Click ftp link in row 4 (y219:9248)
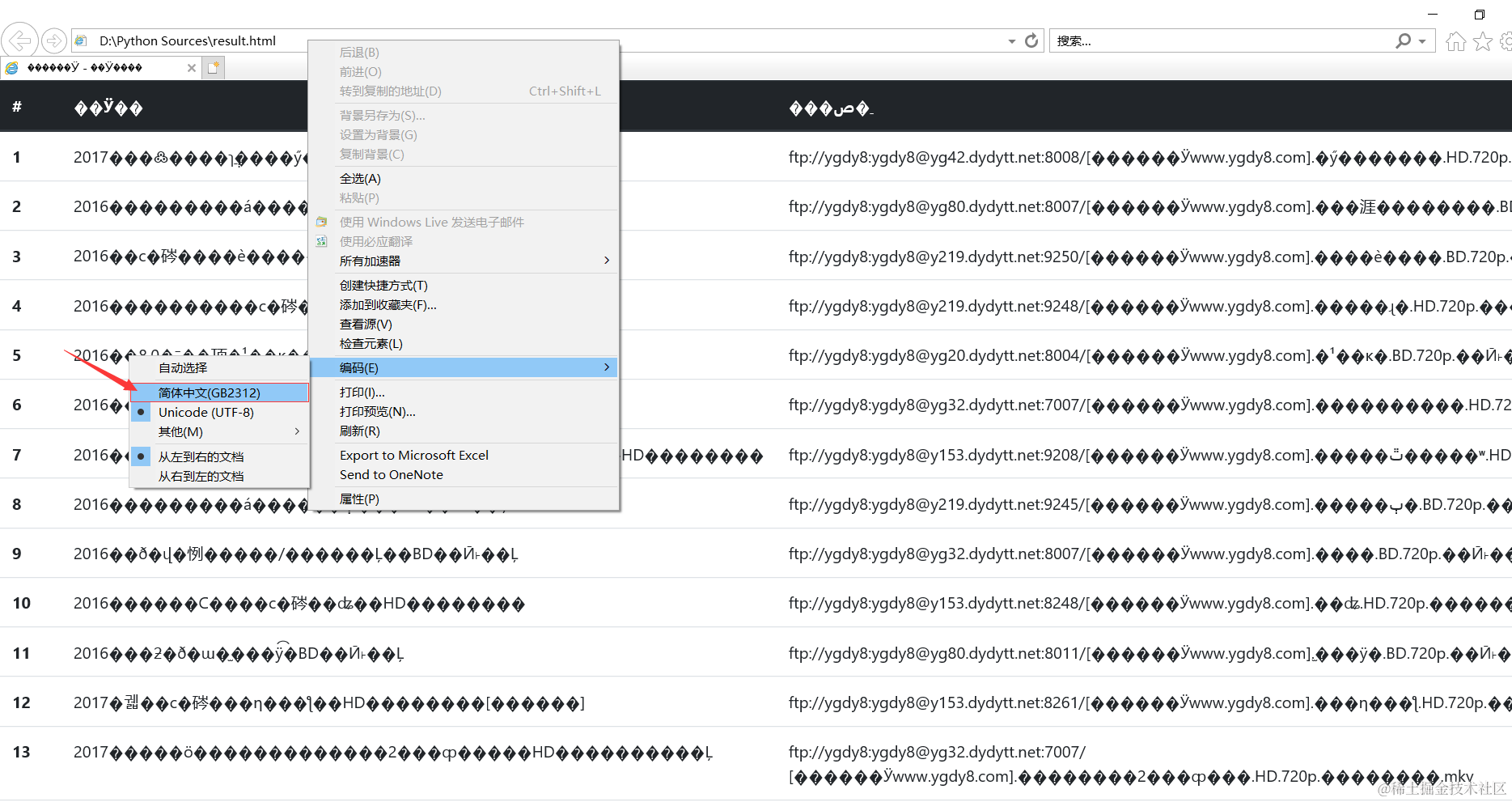 tap(1150, 306)
